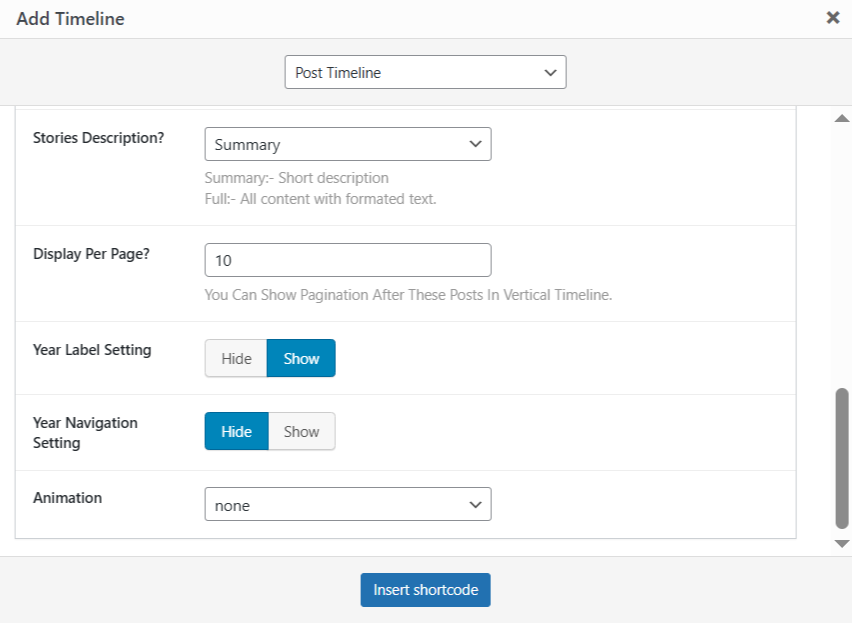Select Hide for Year Label Setting

[x=236, y=358]
